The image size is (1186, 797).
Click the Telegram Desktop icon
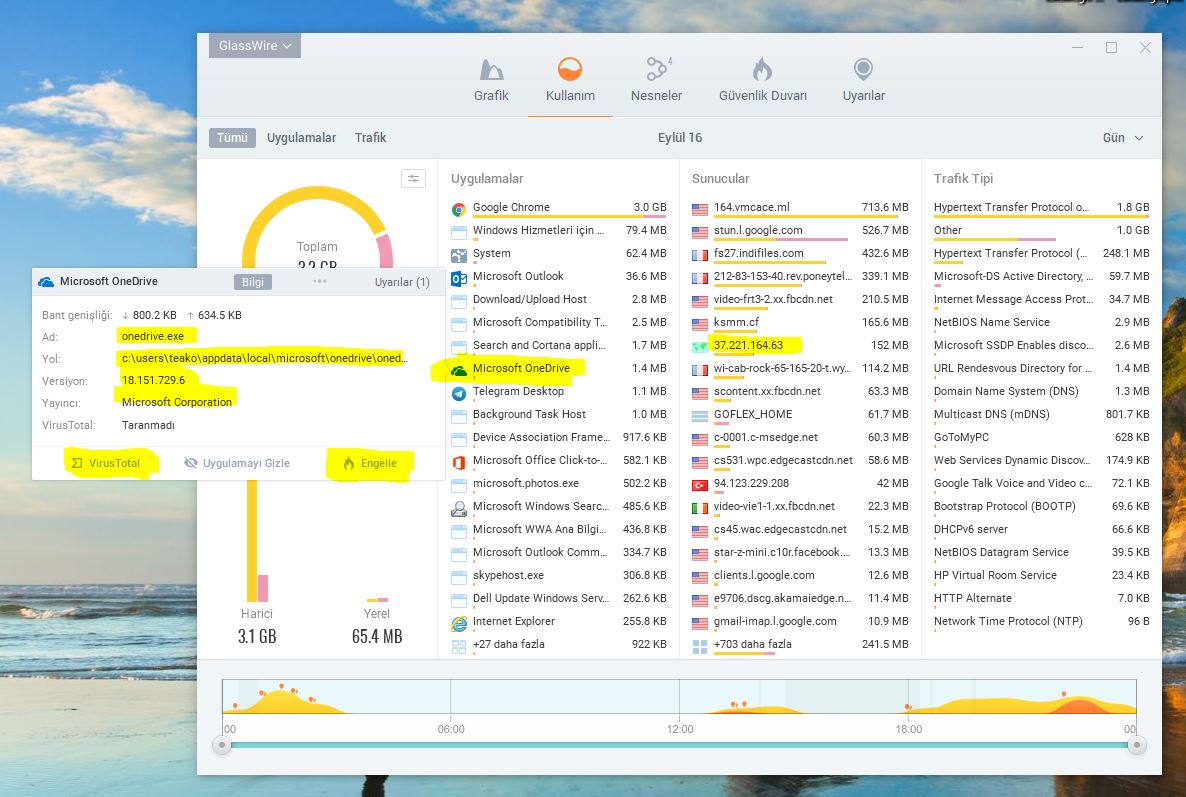458,393
